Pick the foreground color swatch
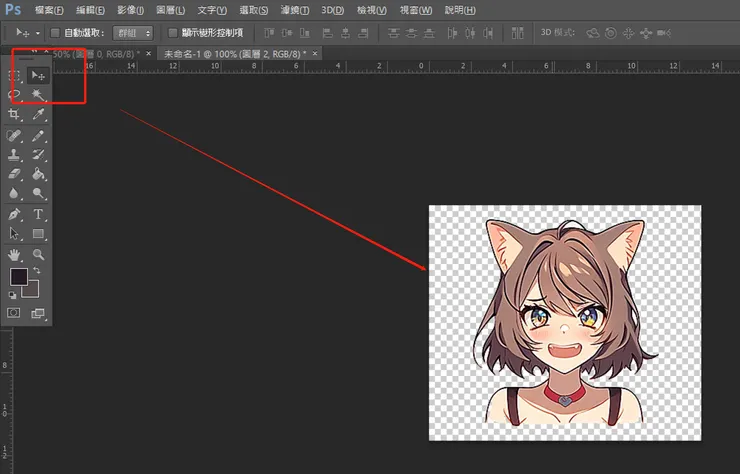Image resolution: width=740 pixels, height=474 pixels. coord(18,277)
